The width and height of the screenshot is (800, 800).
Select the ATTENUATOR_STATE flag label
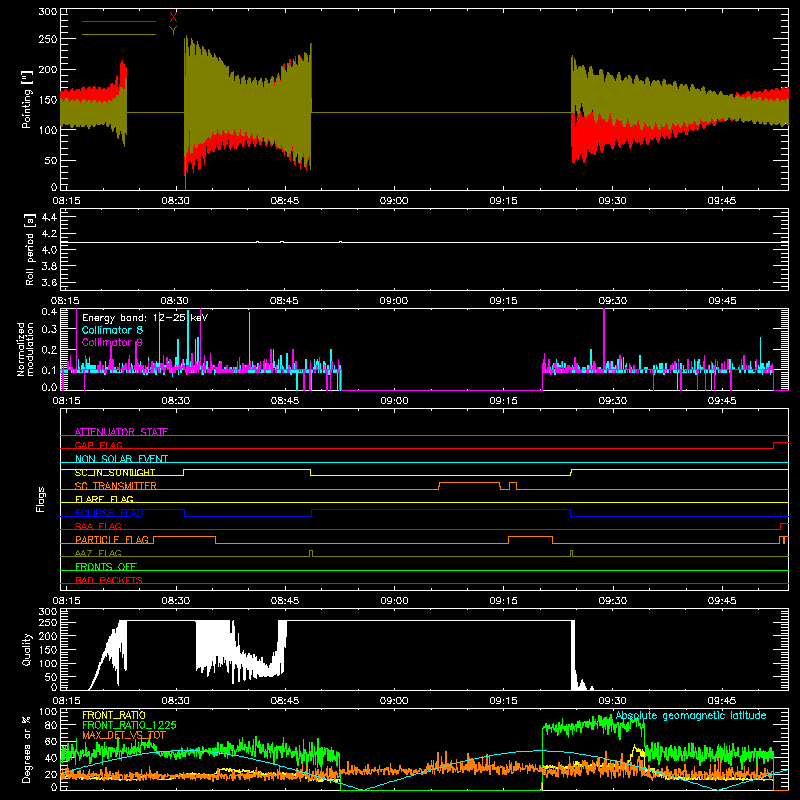(x=121, y=432)
